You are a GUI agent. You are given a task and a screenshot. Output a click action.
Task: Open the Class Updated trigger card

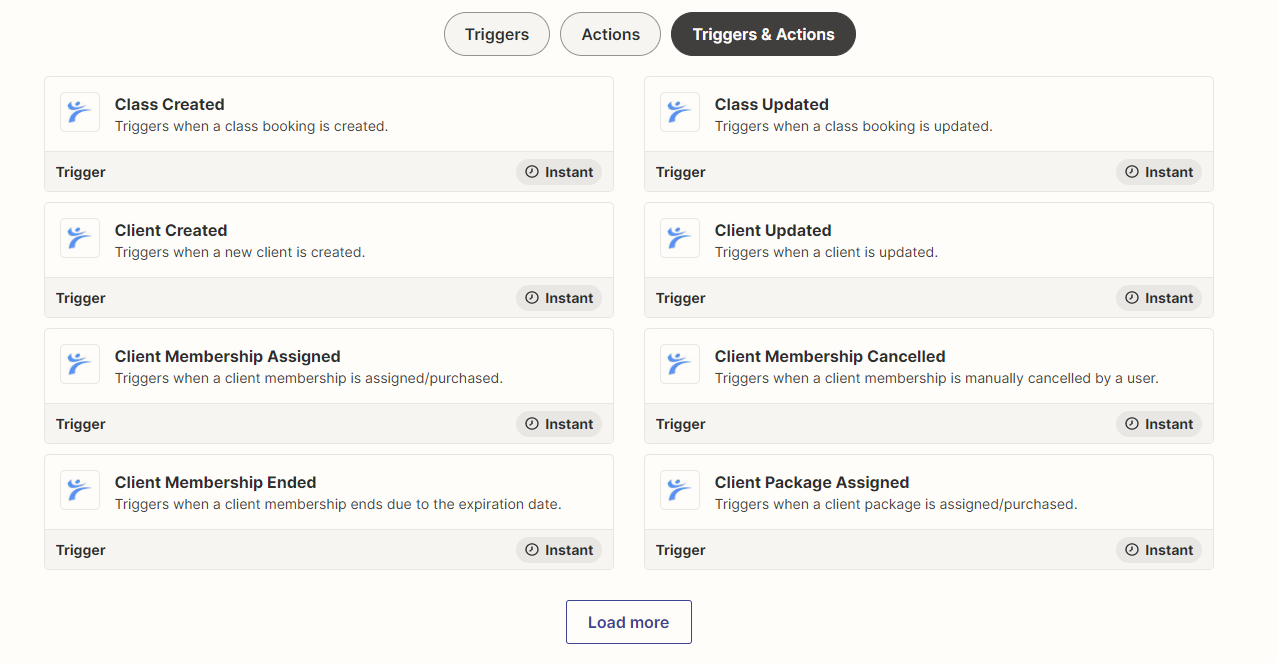pos(928,113)
